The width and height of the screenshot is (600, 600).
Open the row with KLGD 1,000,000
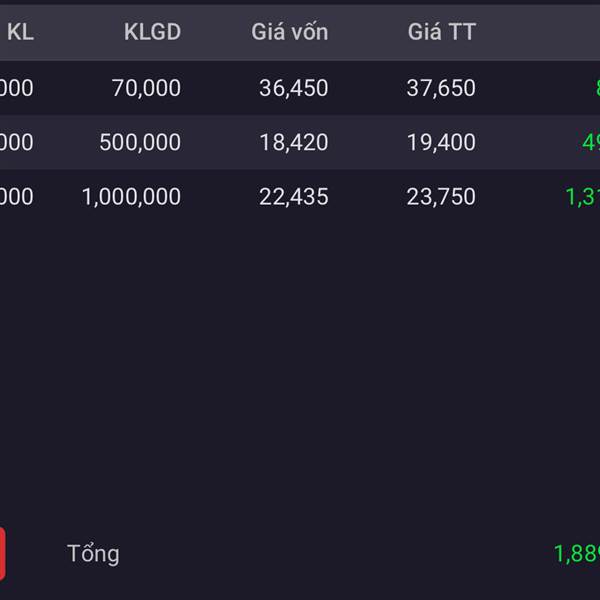point(300,196)
